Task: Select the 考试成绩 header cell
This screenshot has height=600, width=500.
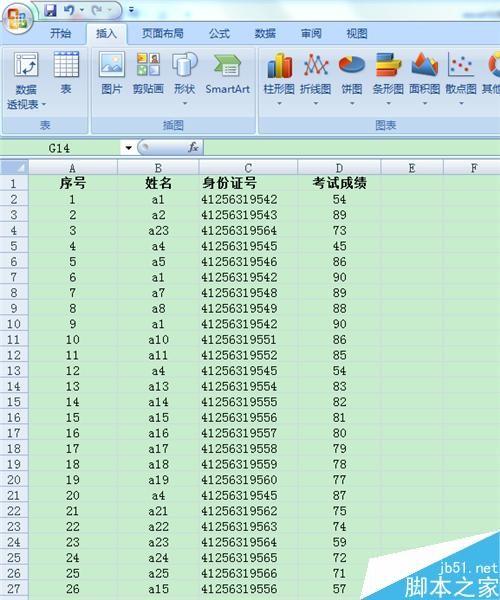Action: (x=339, y=184)
